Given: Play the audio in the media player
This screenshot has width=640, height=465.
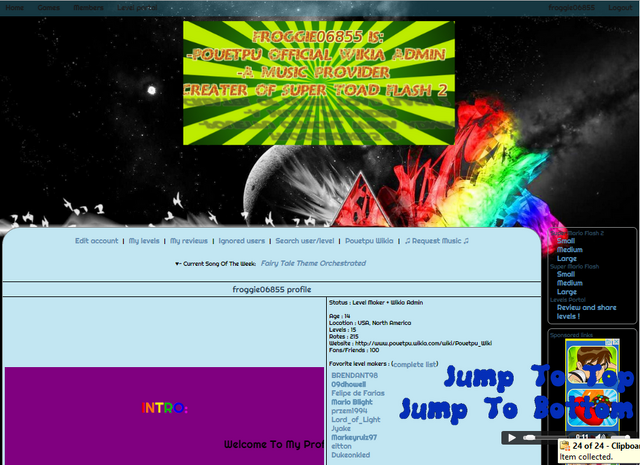Looking at the screenshot, I should tap(511, 438).
